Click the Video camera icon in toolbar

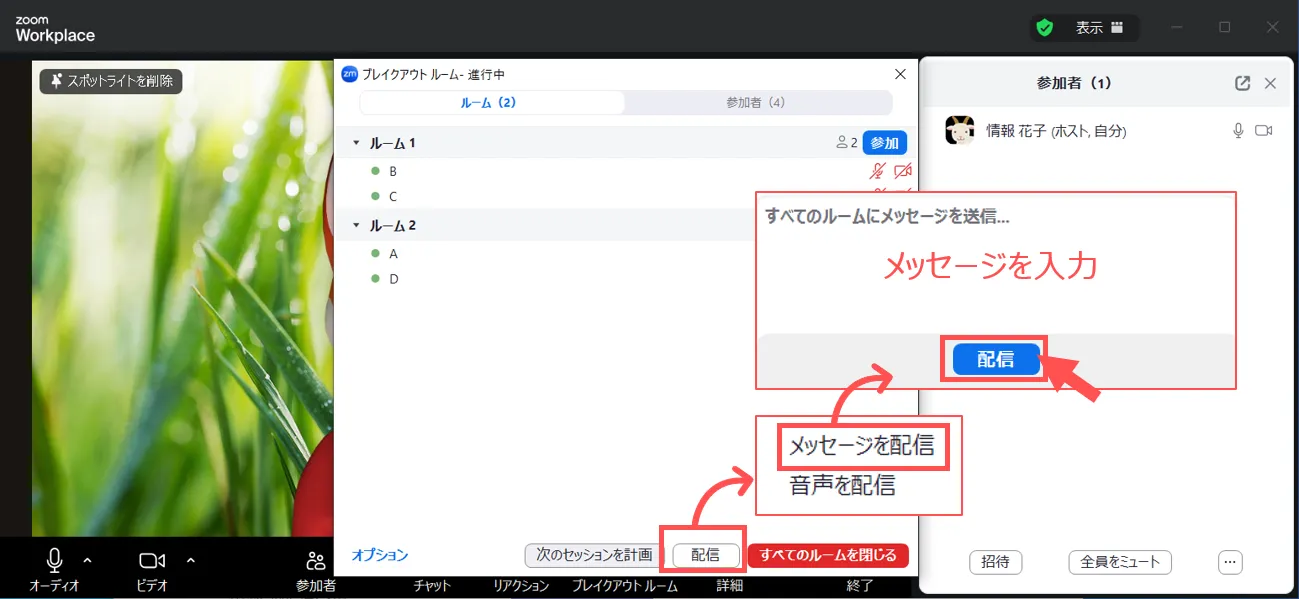(x=152, y=560)
